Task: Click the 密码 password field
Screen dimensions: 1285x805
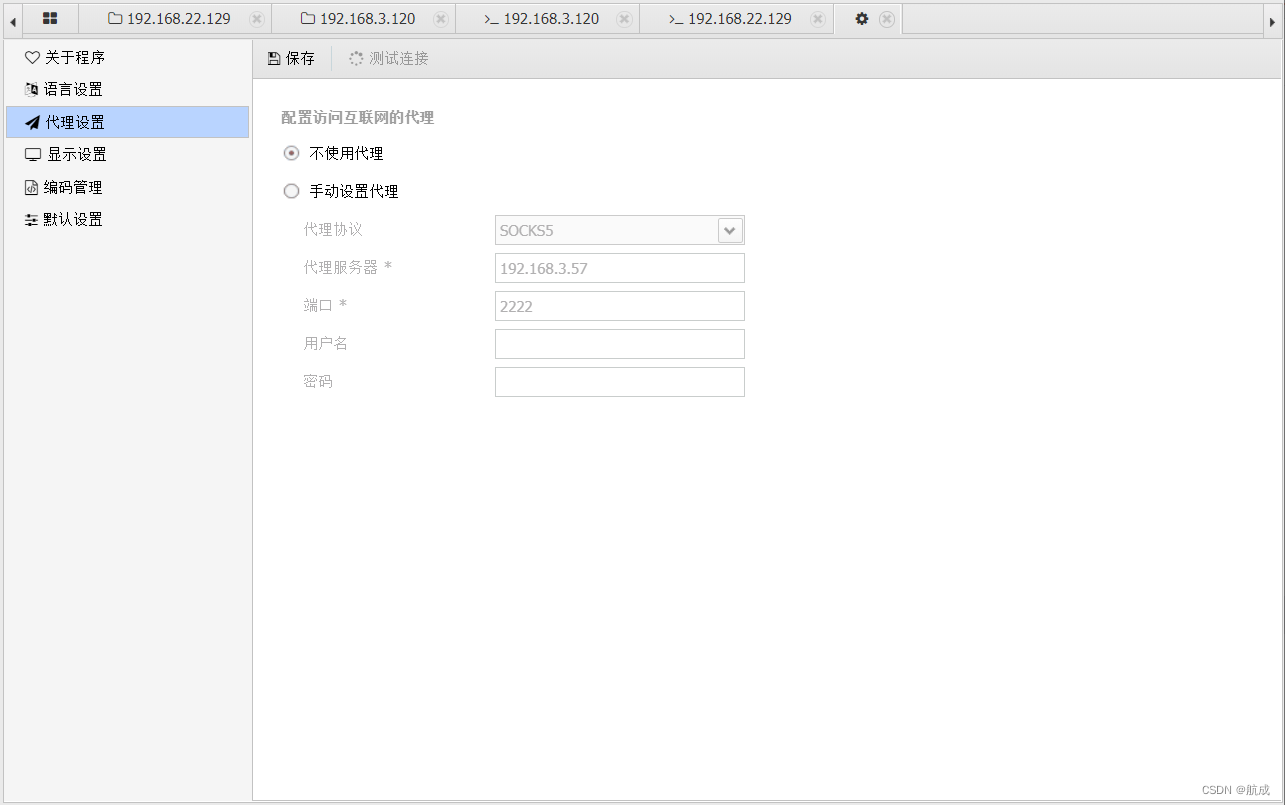Action: pyautogui.click(x=620, y=382)
